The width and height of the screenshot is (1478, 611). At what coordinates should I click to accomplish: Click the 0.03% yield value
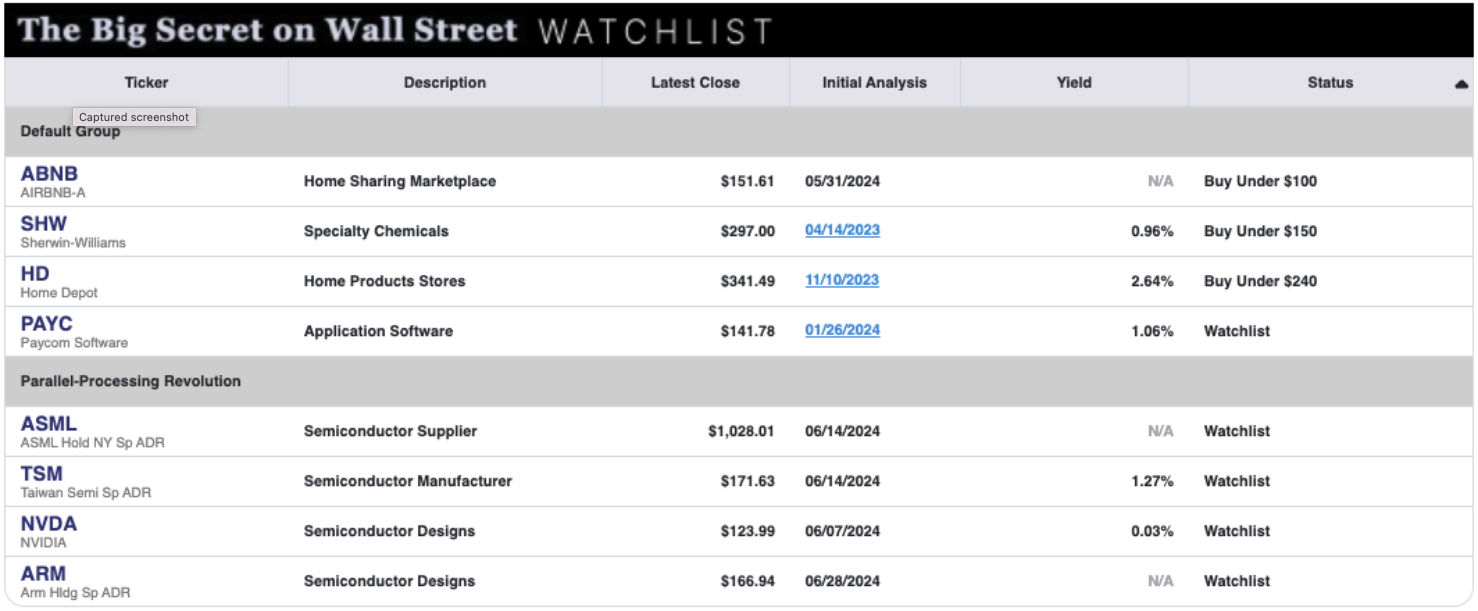1152,531
